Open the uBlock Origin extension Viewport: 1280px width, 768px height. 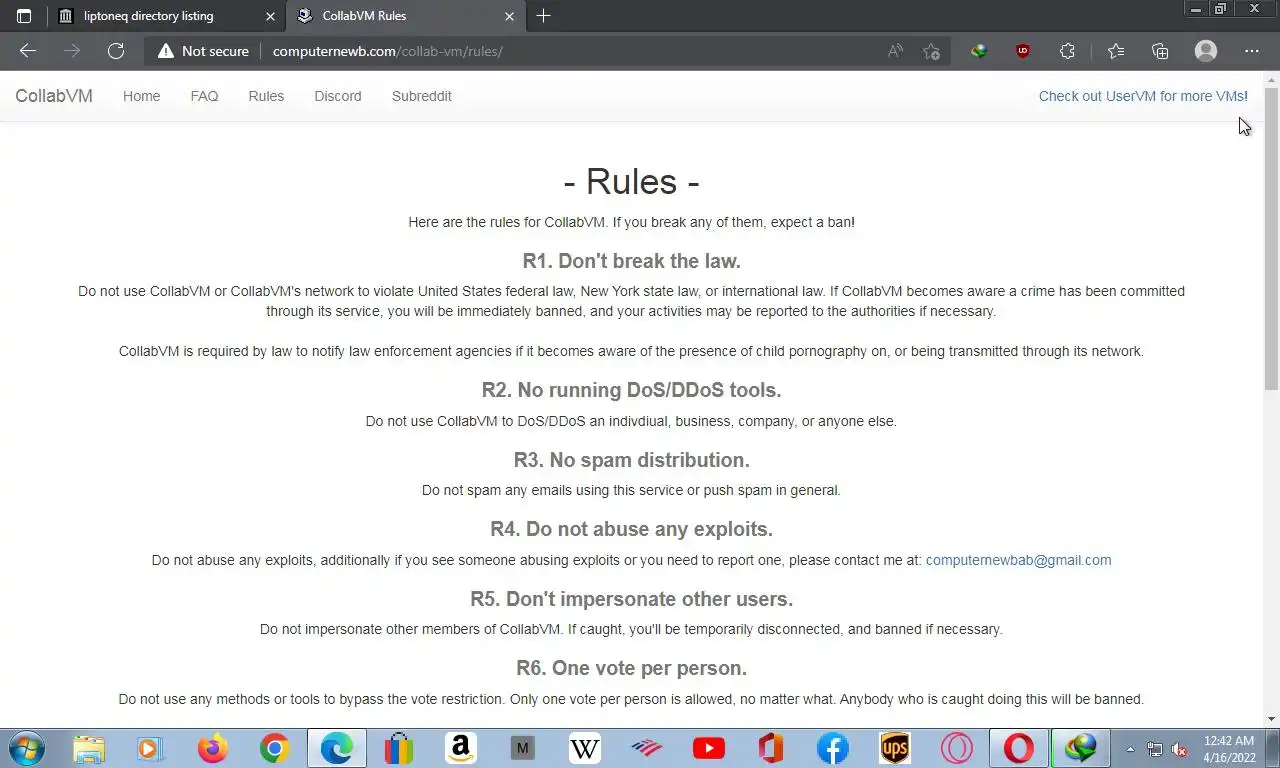point(1023,51)
